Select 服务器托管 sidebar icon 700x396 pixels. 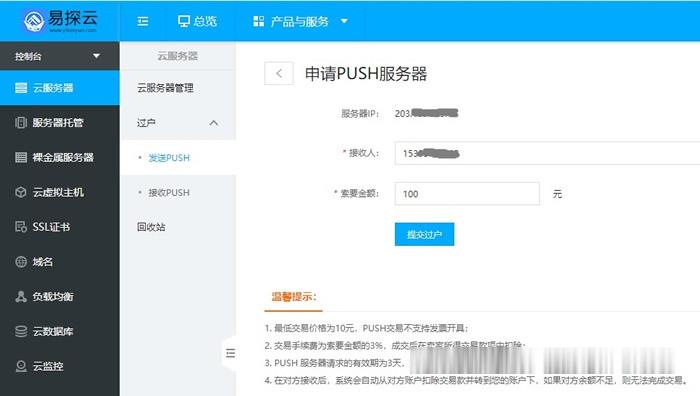[21, 122]
